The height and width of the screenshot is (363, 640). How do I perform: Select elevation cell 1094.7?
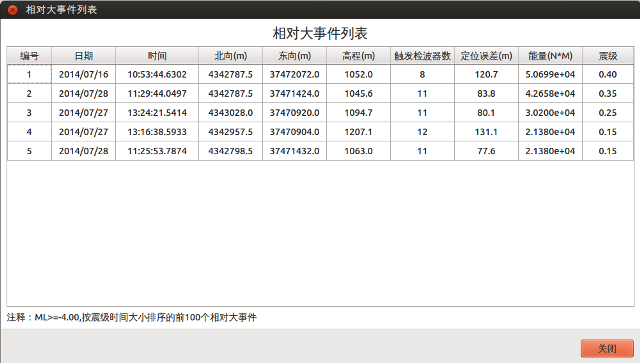pos(358,113)
